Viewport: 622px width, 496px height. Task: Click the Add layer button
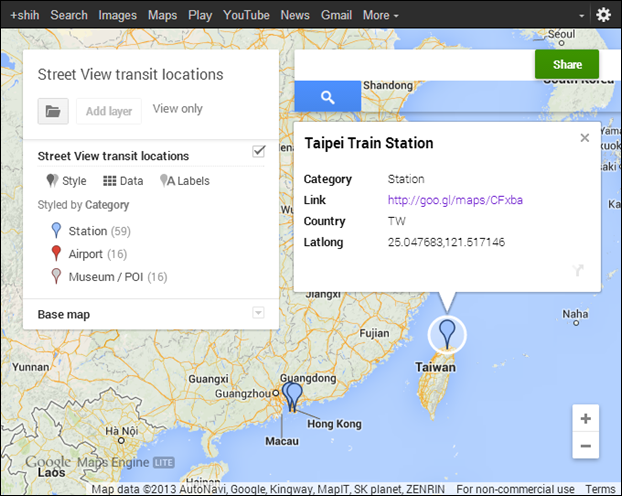point(109,111)
